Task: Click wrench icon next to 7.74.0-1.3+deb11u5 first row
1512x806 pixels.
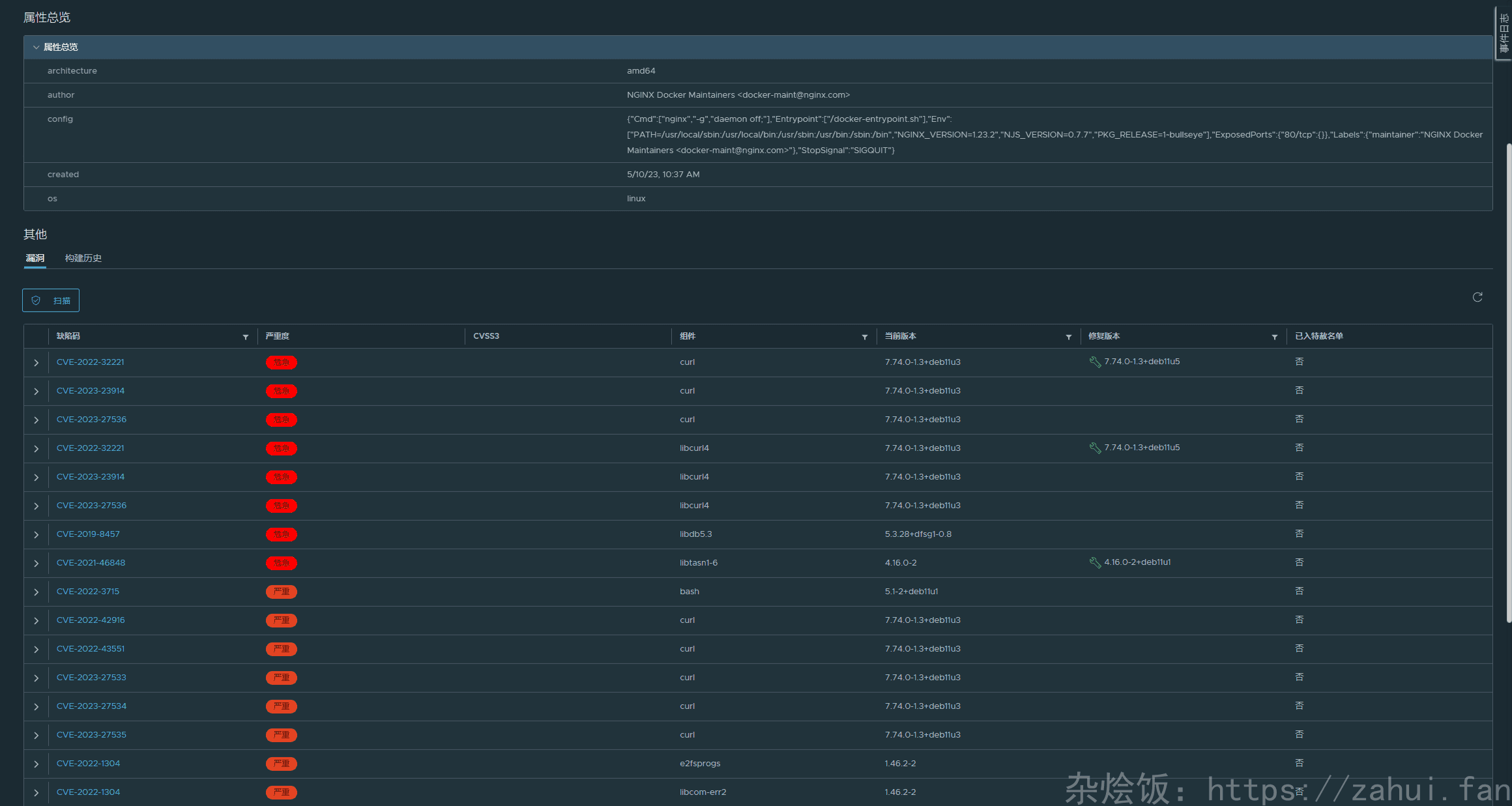Action: click(1095, 362)
